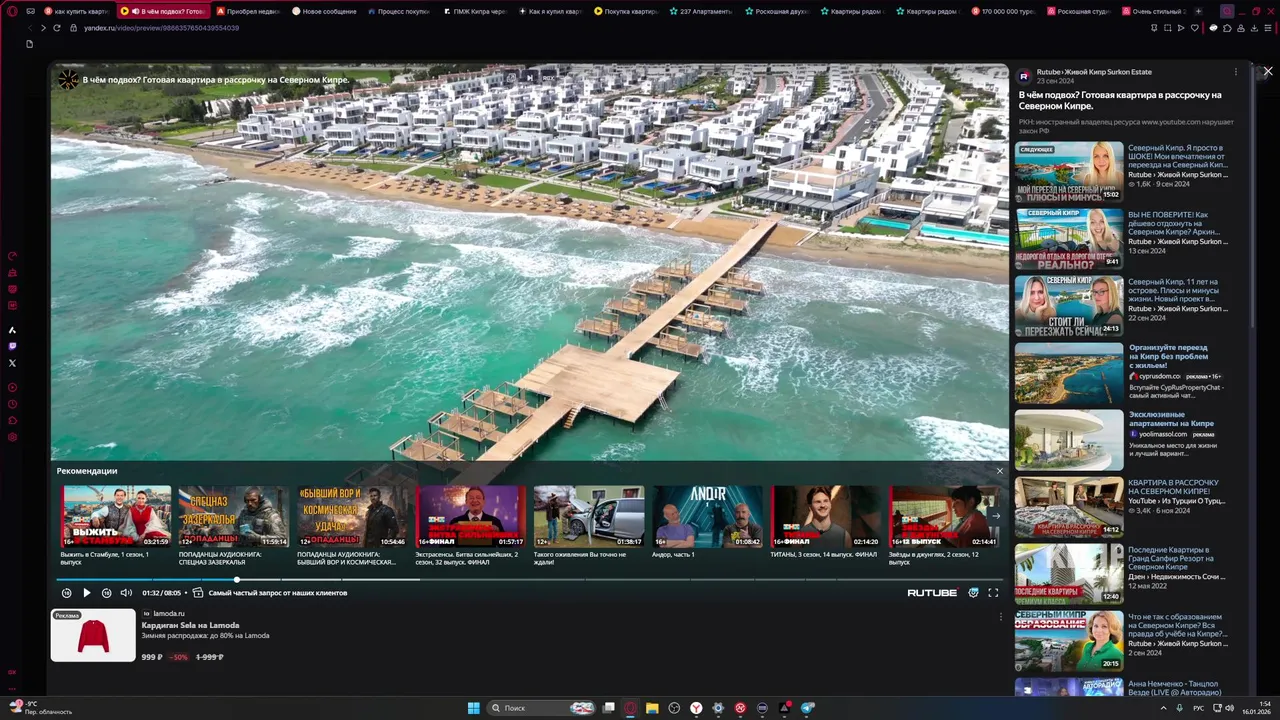
Task: Close the Рекомендации overlay
Action: coord(999,471)
